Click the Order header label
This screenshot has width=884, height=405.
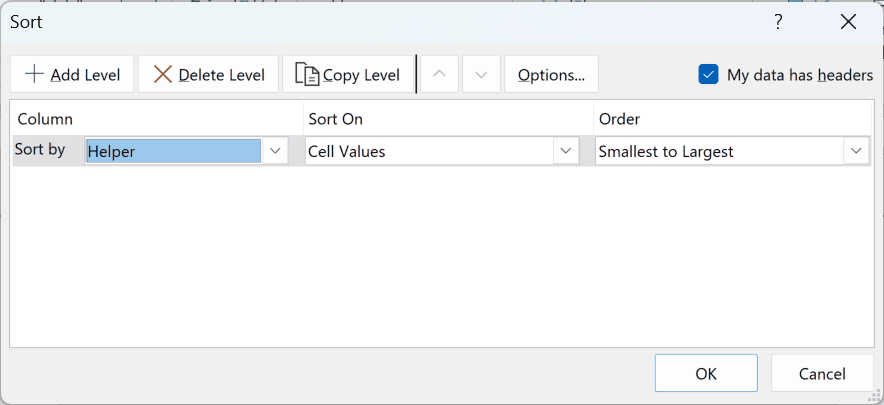(619, 119)
